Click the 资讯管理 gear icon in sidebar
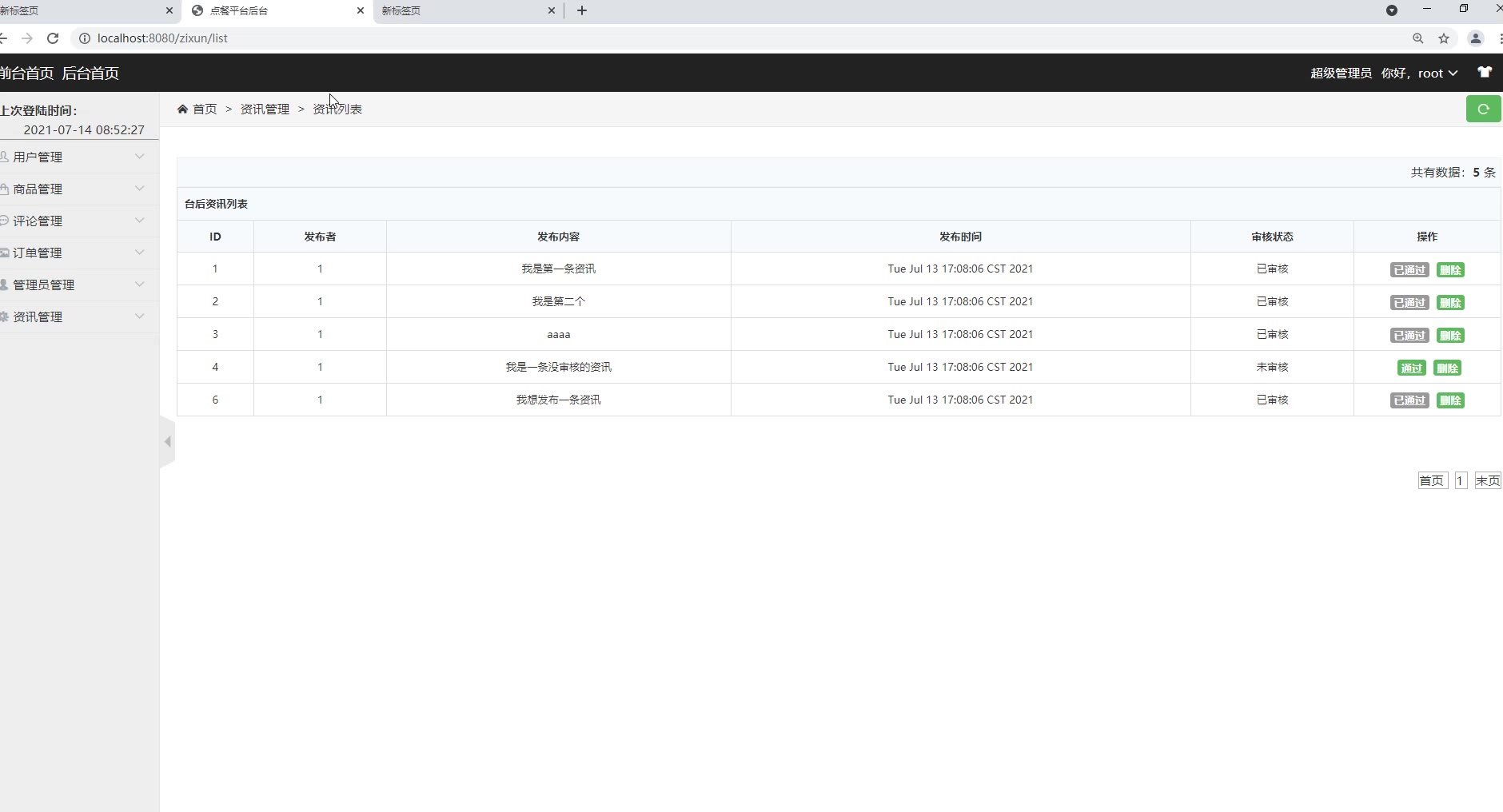 (x=4, y=316)
